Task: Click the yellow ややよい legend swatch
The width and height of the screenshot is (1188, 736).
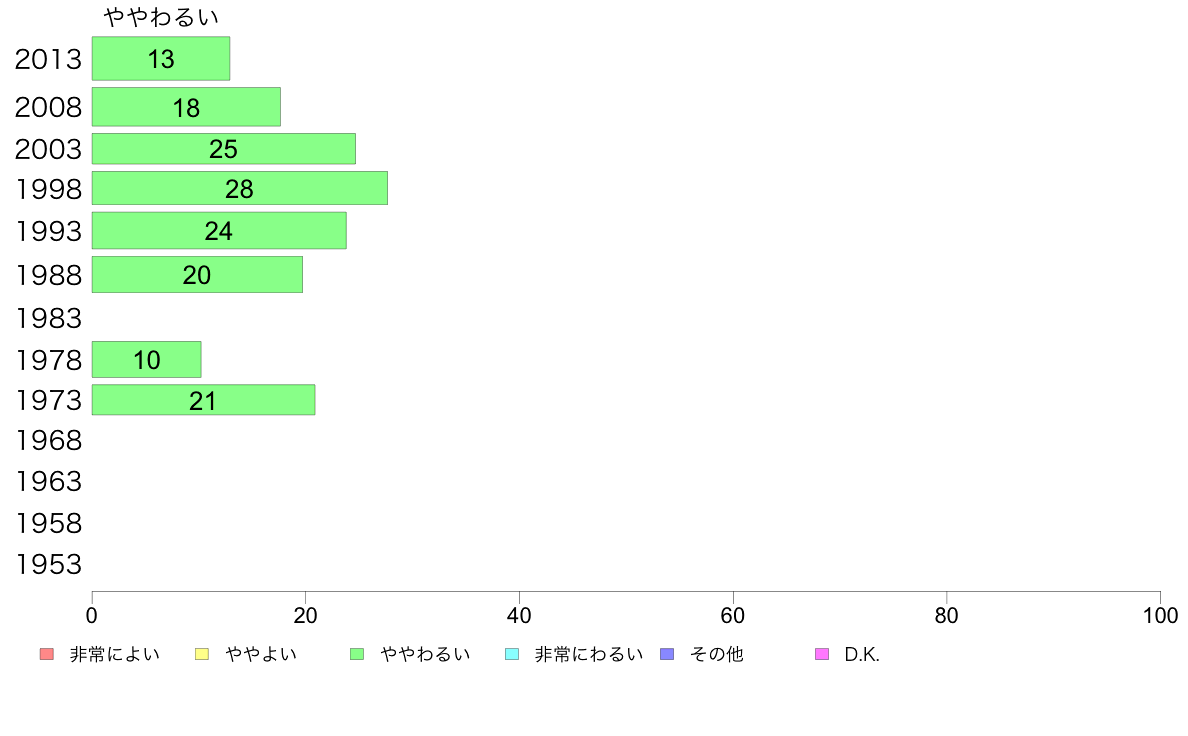Action: pyautogui.click(x=202, y=654)
